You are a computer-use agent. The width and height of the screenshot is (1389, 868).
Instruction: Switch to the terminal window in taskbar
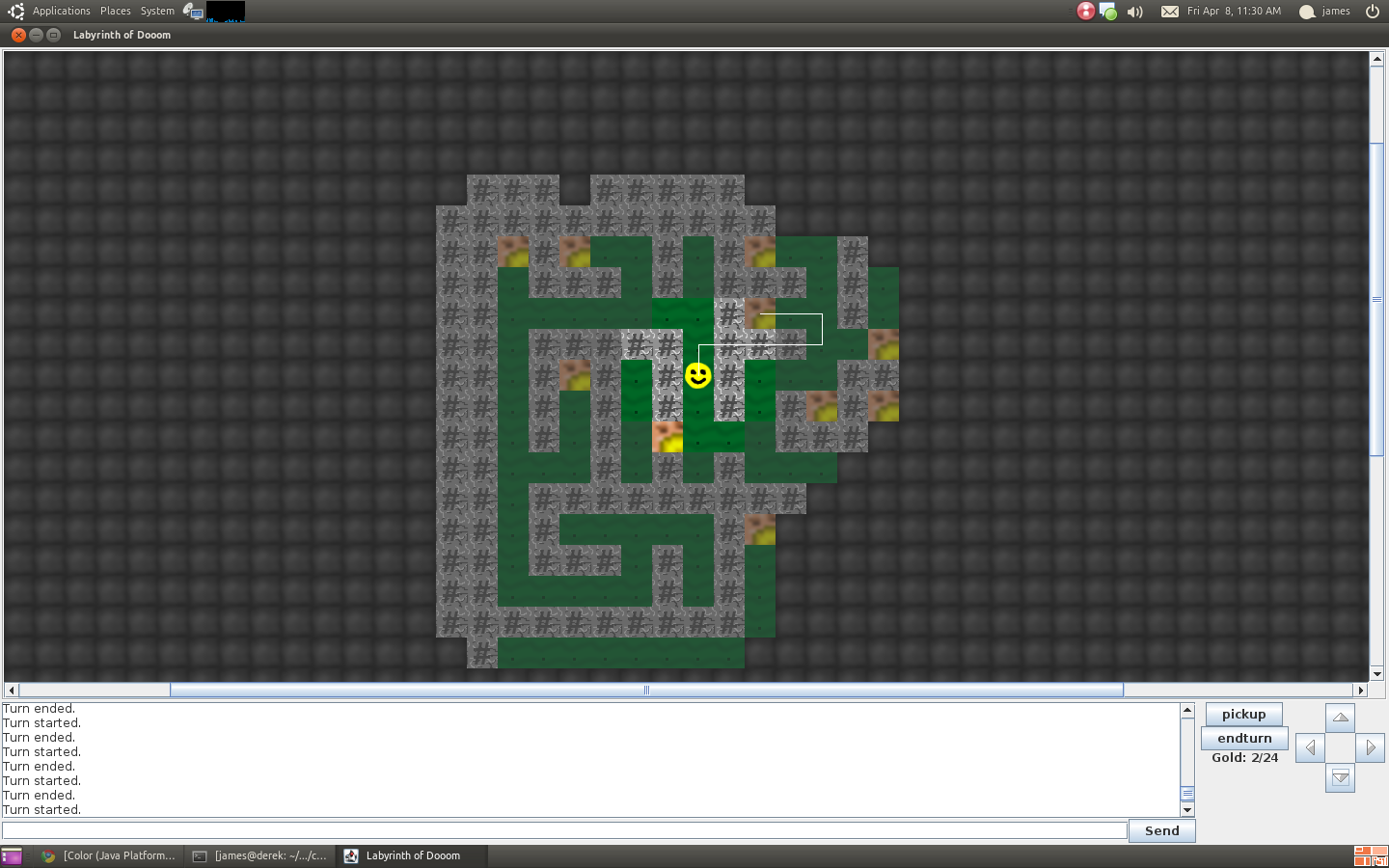click(260, 855)
